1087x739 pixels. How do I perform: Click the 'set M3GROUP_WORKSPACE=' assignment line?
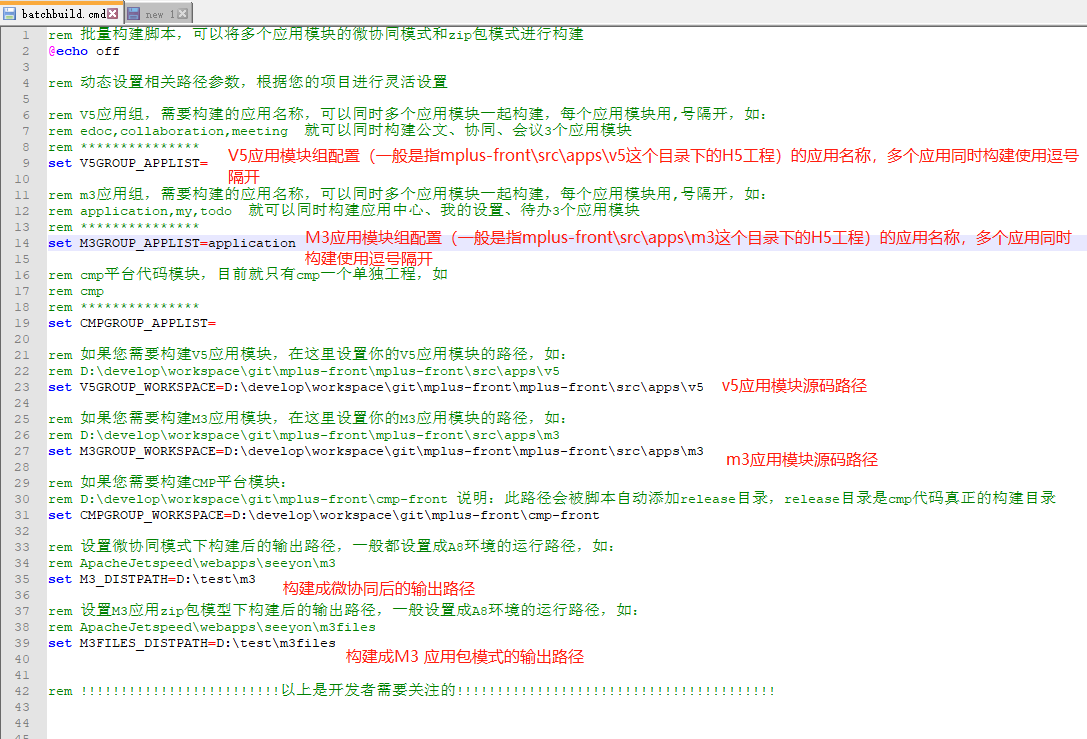376,451
